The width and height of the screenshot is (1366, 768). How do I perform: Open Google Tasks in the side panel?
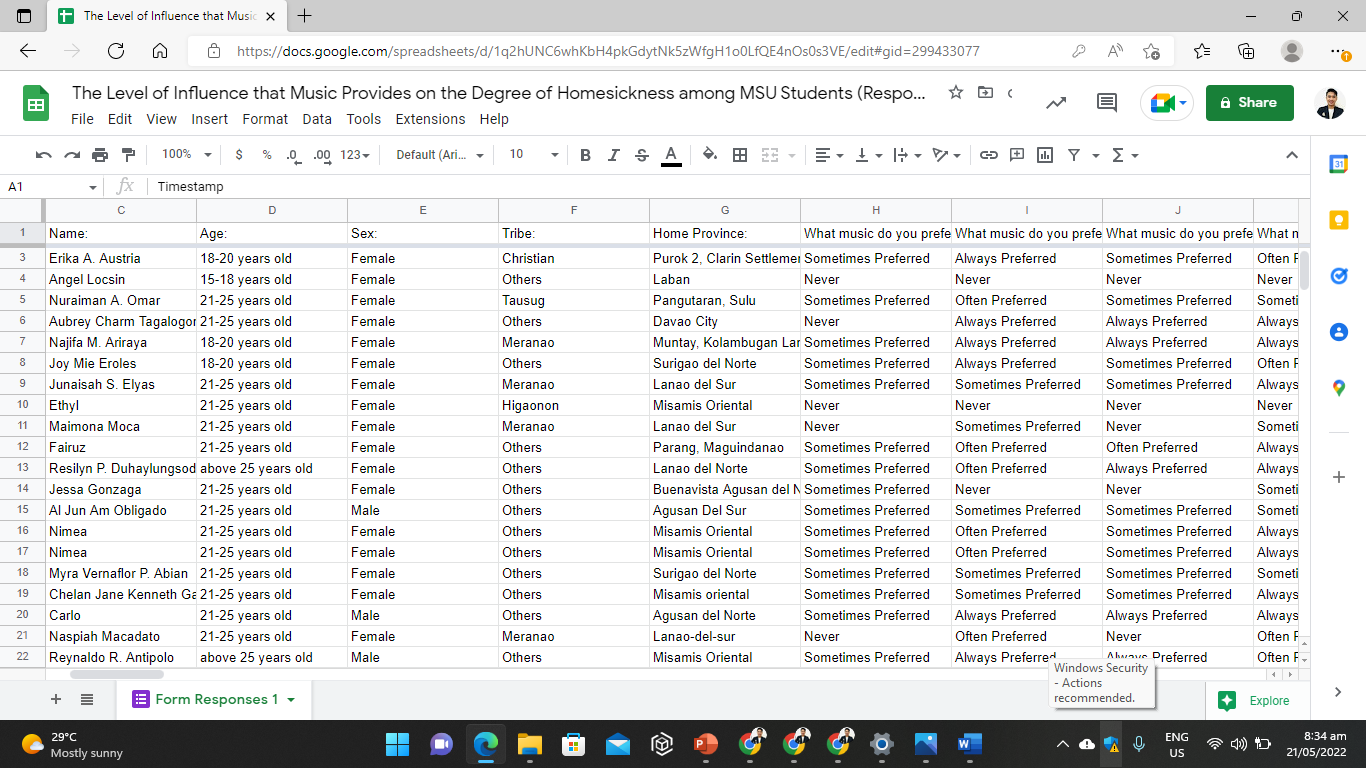(x=1339, y=276)
